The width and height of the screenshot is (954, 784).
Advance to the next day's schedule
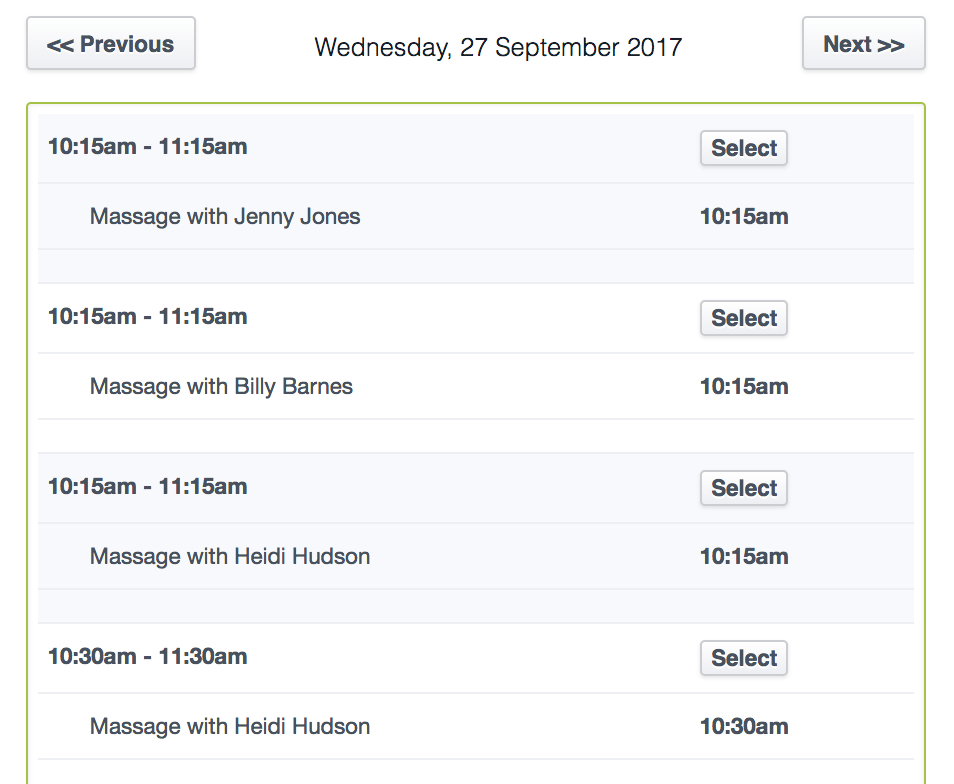pyautogui.click(x=863, y=43)
